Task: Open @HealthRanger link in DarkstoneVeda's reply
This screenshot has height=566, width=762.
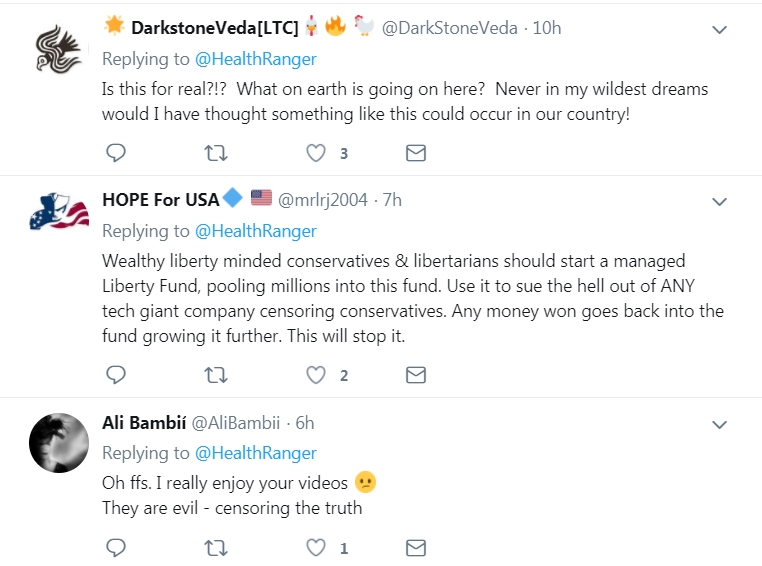Action: 255,59
